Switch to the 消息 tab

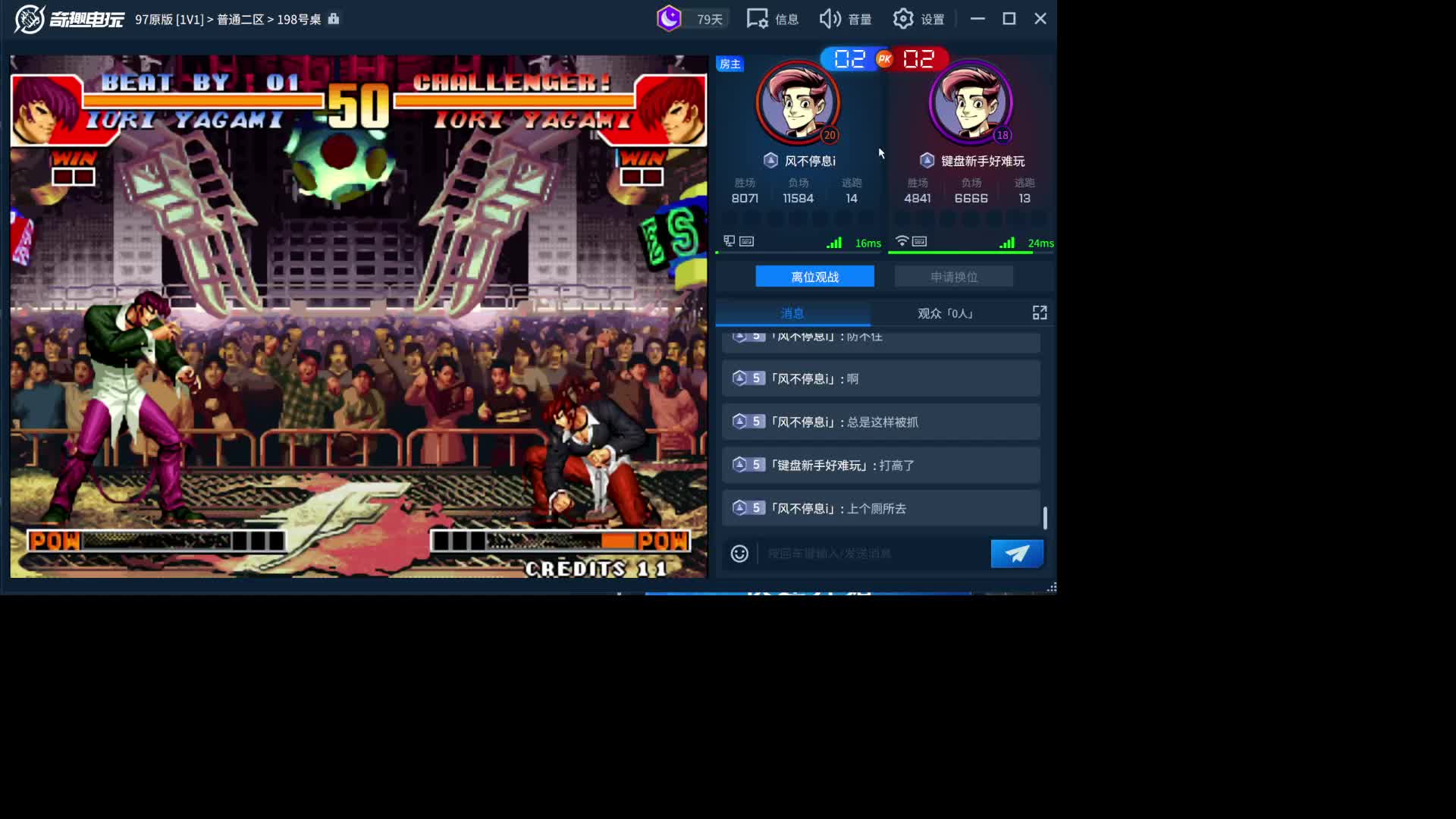pyautogui.click(x=792, y=313)
